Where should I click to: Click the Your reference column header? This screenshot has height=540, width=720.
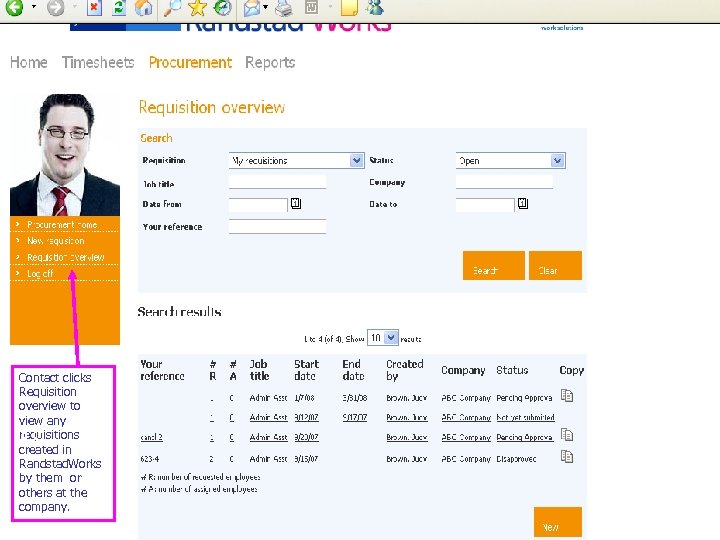pyautogui.click(x=162, y=370)
